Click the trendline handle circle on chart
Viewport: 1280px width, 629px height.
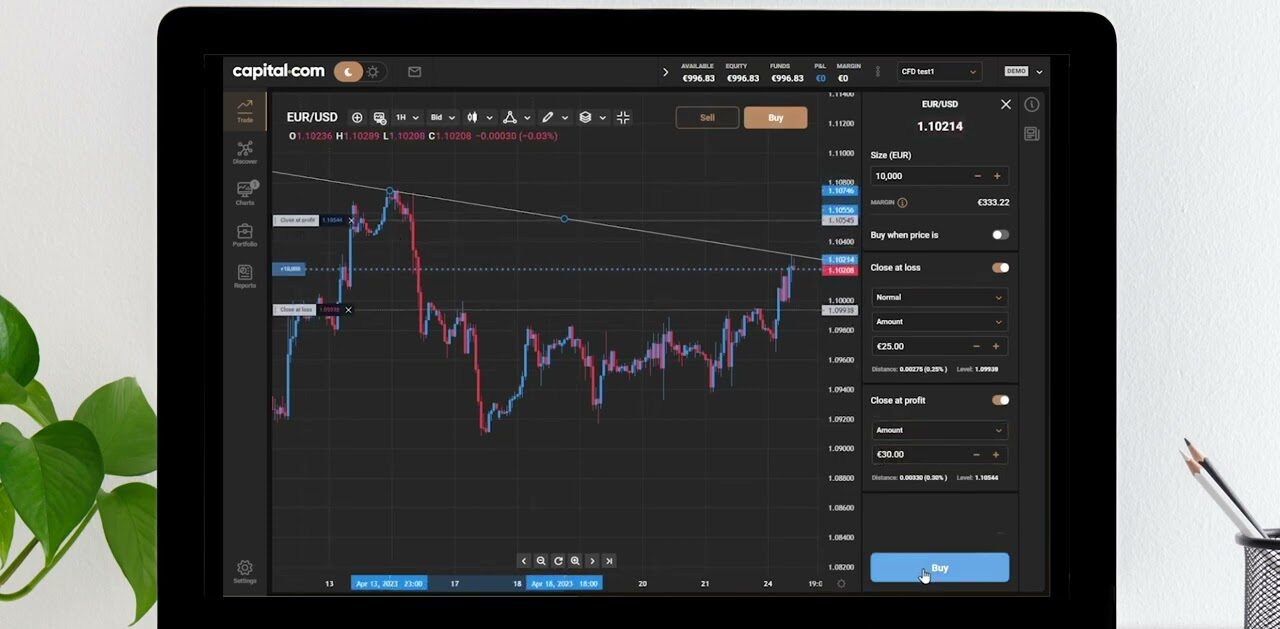[x=565, y=218]
